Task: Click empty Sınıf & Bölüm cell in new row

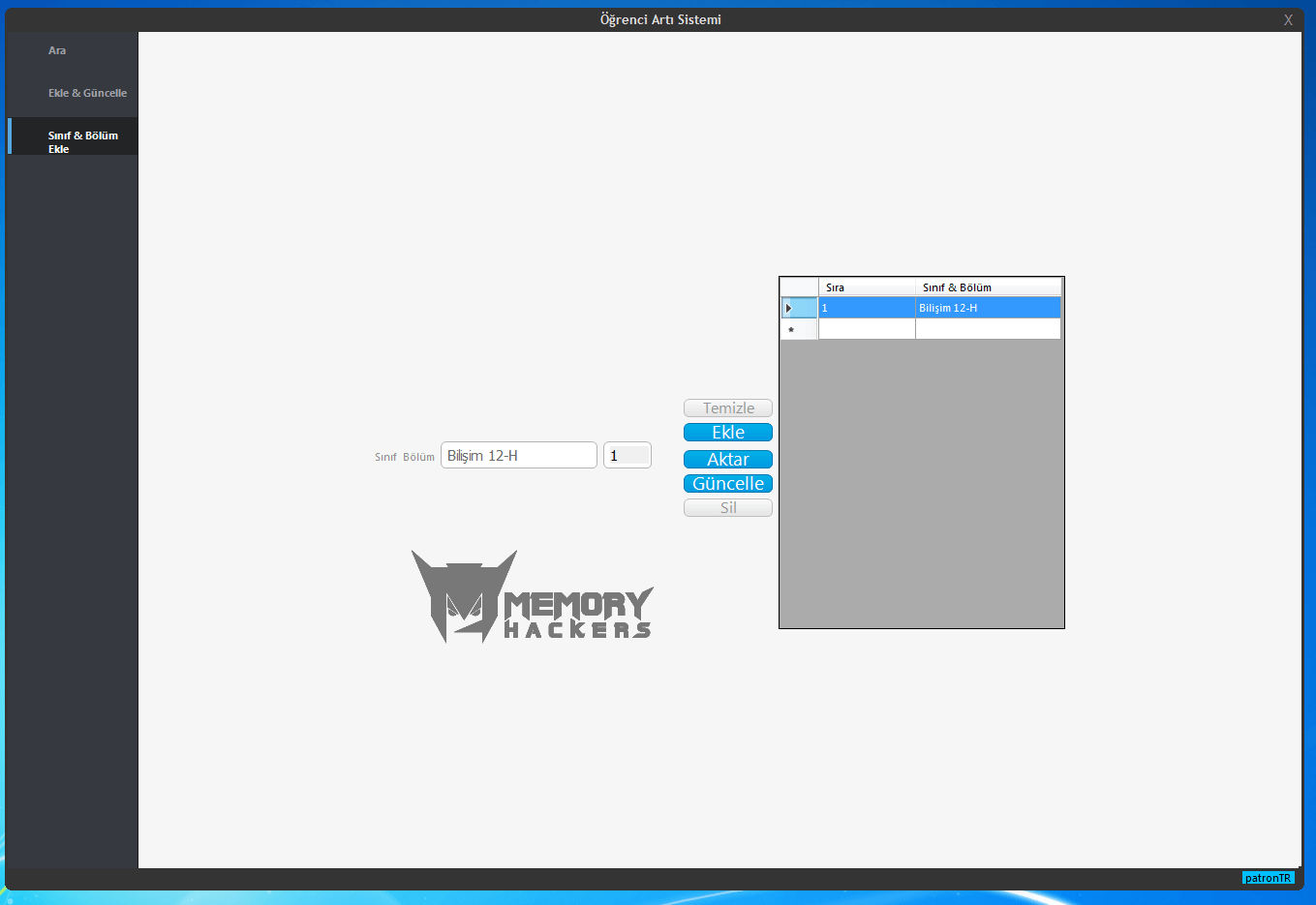Action: (988, 329)
